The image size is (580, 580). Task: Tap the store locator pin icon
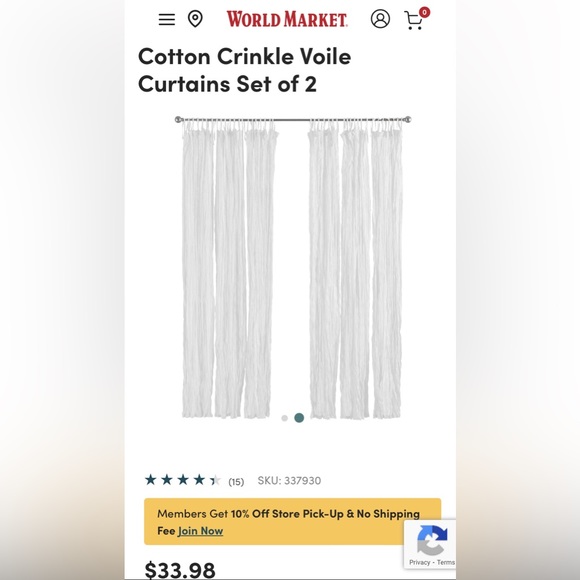[x=195, y=19]
